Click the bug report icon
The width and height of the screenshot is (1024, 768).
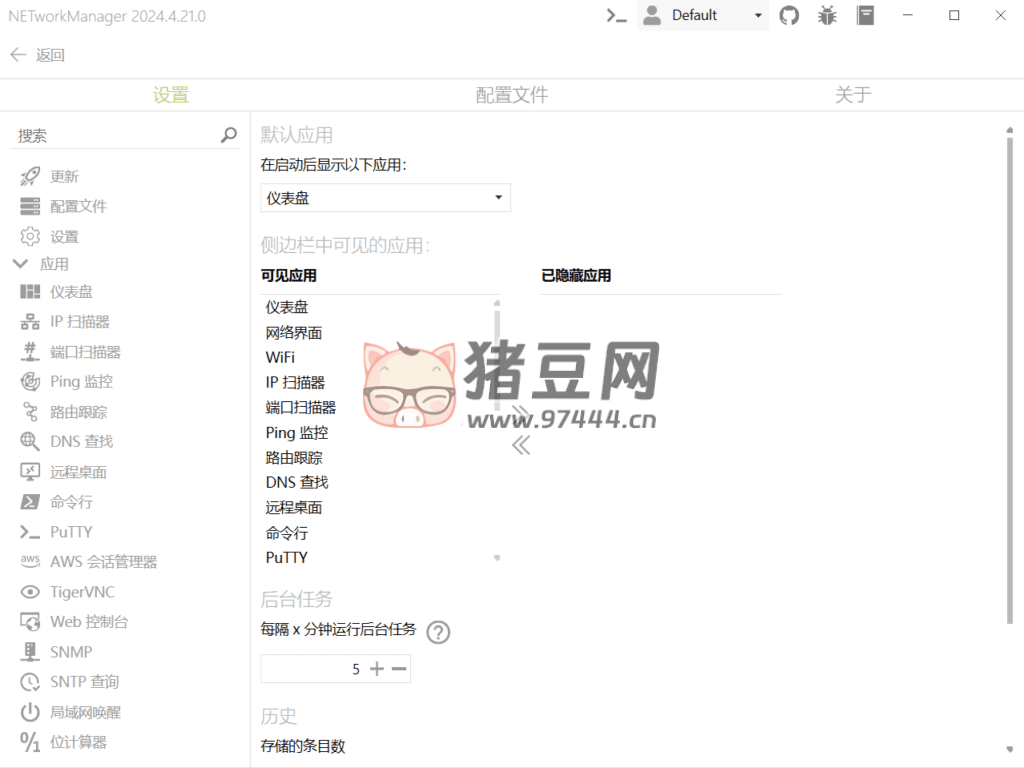click(x=827, y=15)
